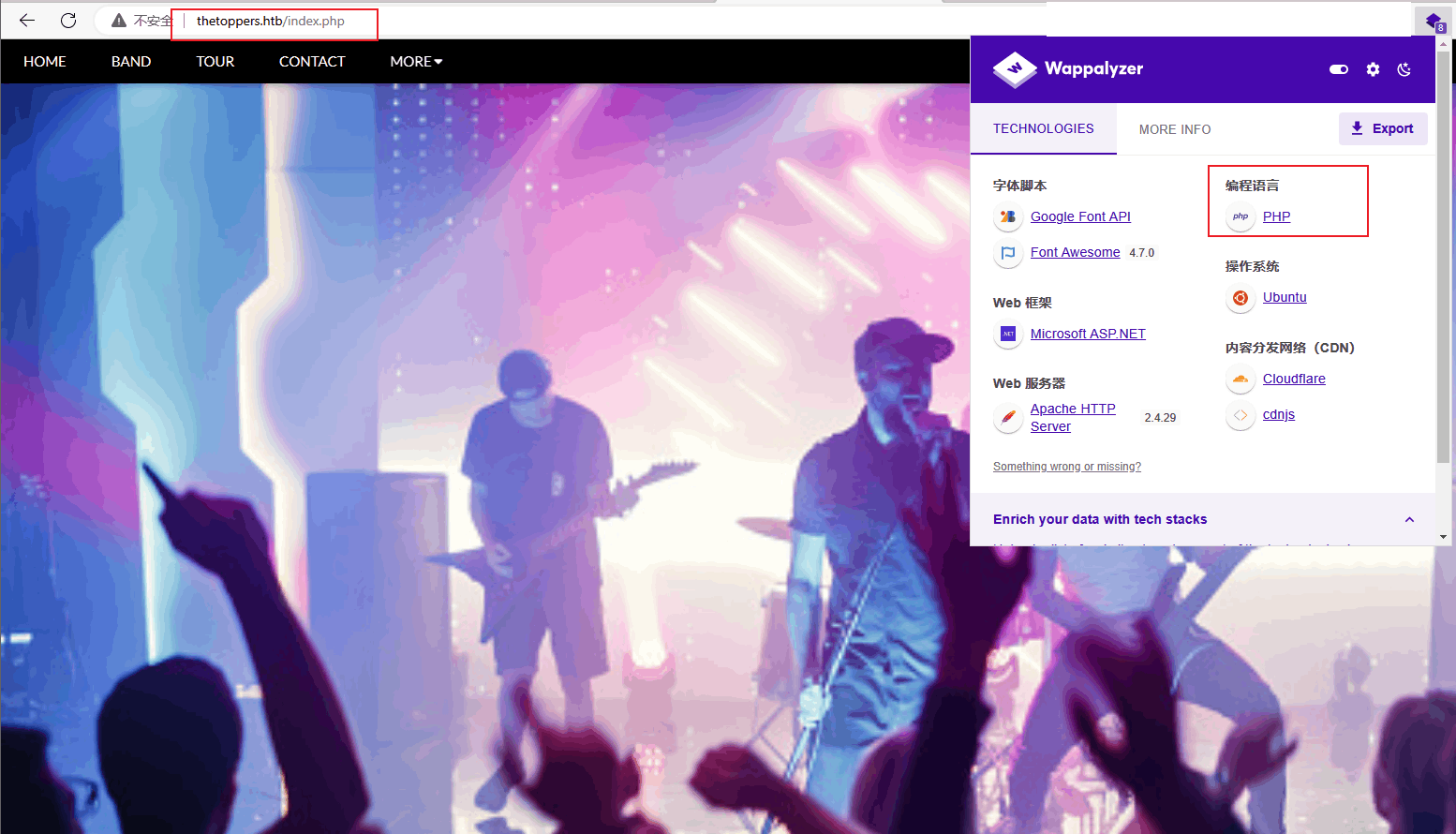Click Something wrong or missing link

1066,467
